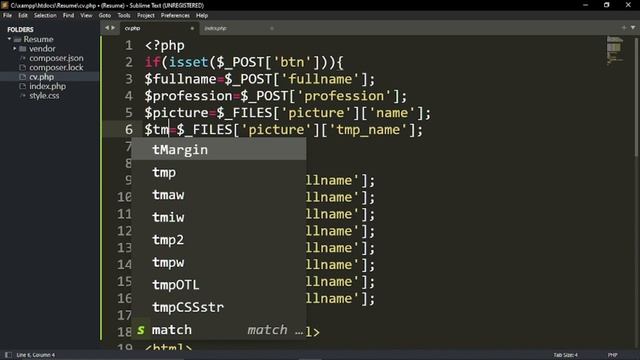
Task: Add new tab with plus icon
Action: (x=624, y=28)
